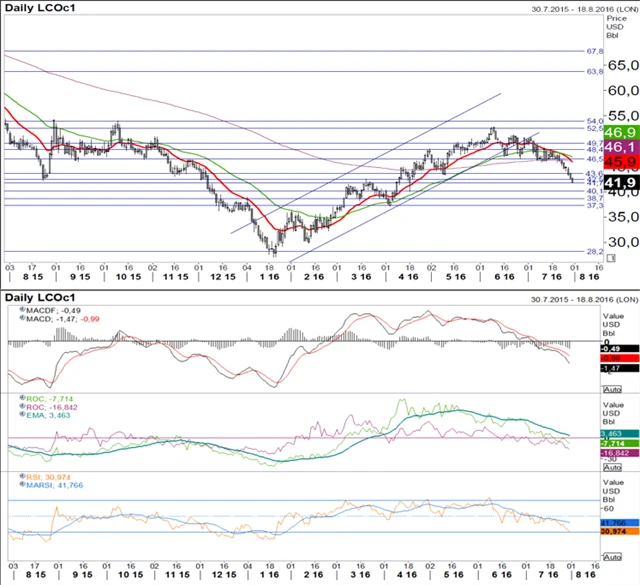Click the black 41,9 last price tag
This screenshot has height=585, width=640.
tap(620, 182)
